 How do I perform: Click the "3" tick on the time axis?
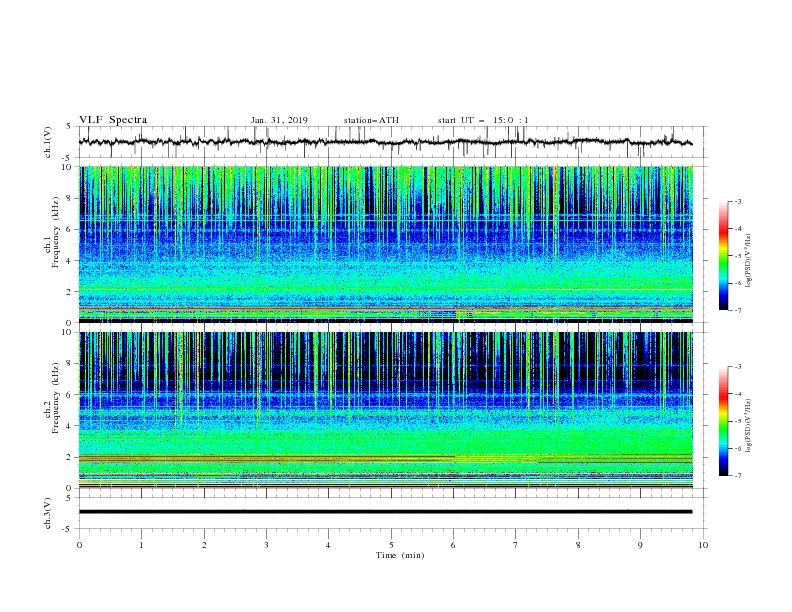266,545
